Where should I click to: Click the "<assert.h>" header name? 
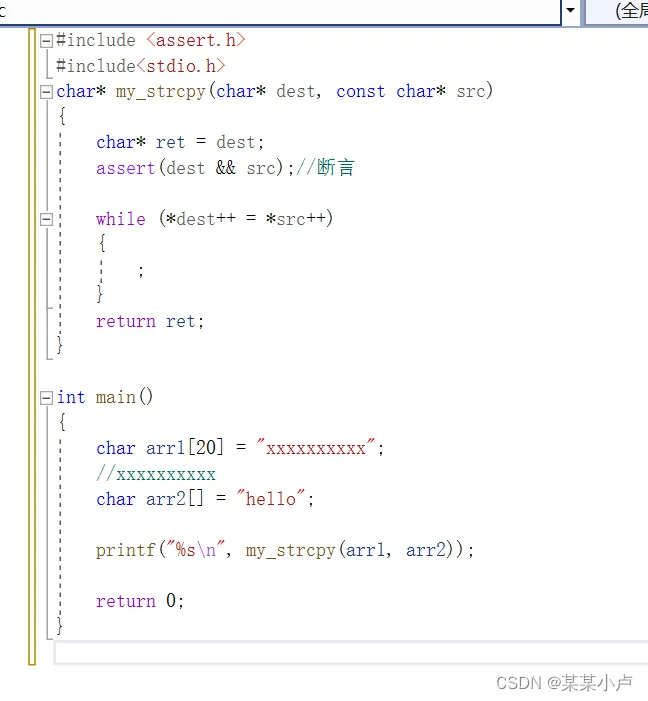196,41
